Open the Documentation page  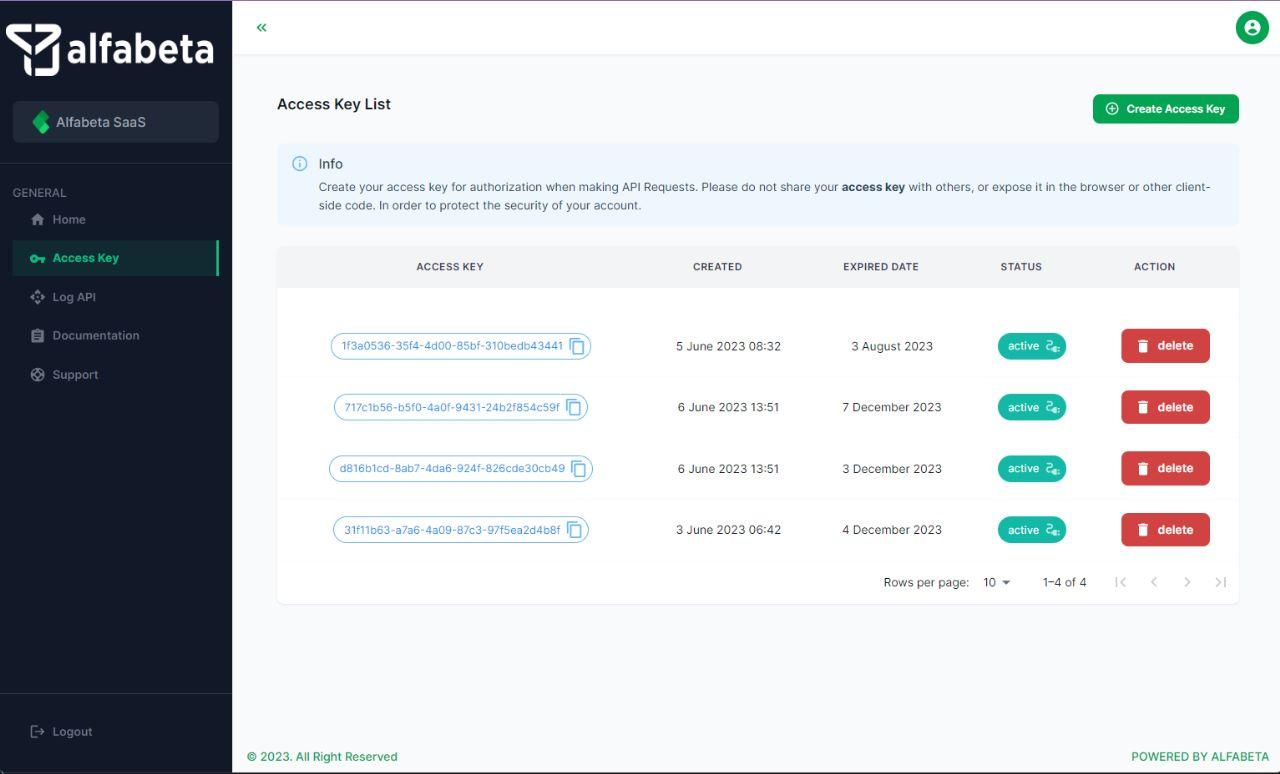click(x=95, y=336)
